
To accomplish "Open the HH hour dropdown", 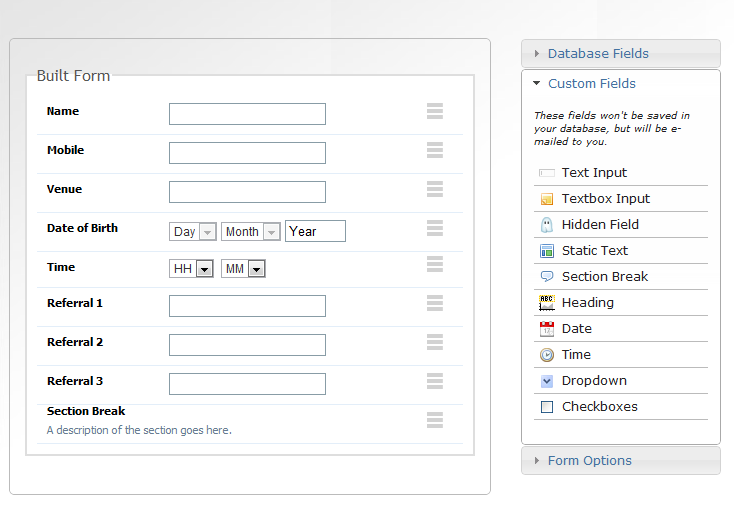I will [x=191, y=269].
